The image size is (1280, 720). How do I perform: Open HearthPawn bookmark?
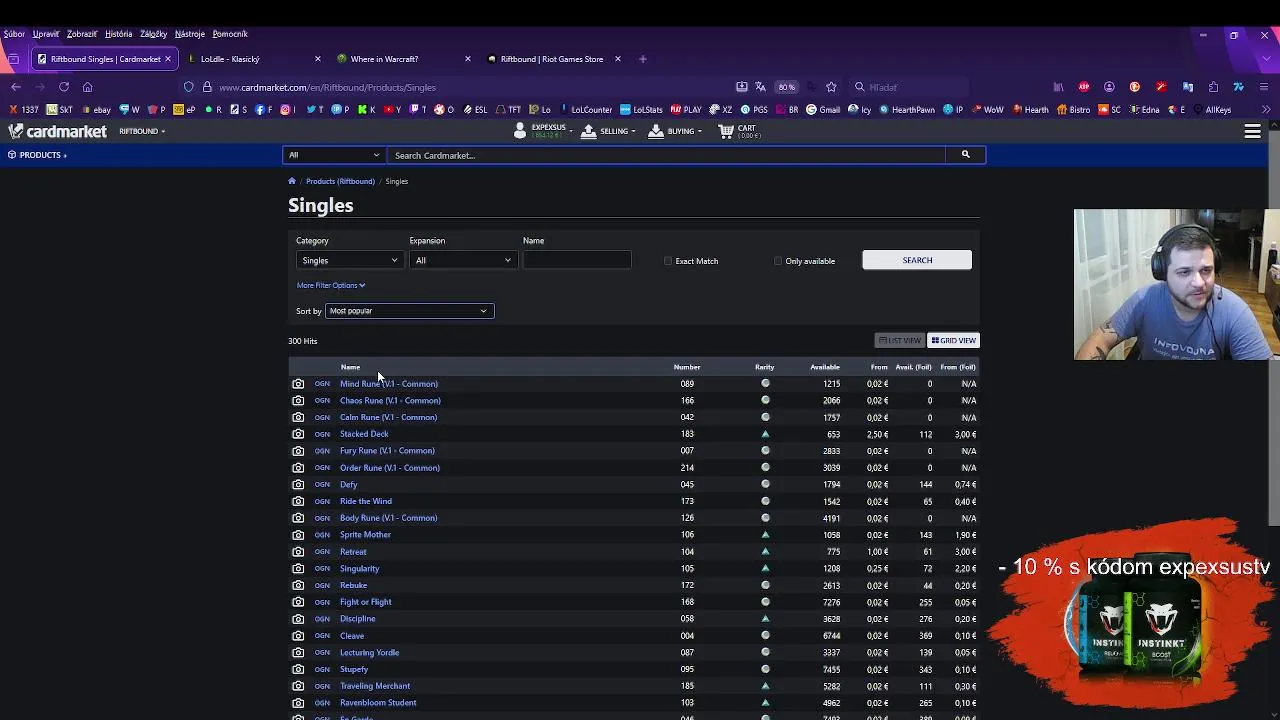click(x=905, y=110)
